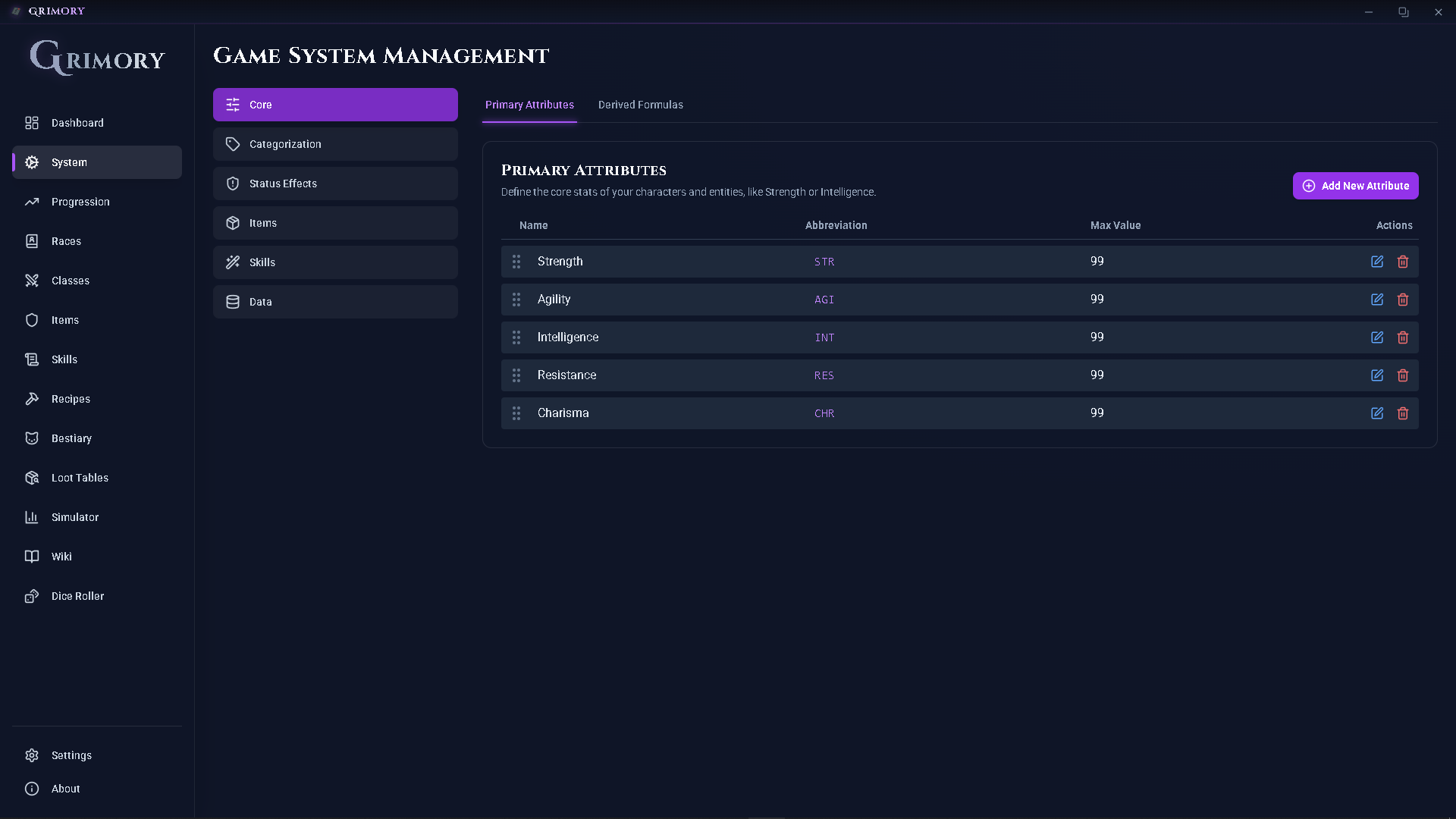
Task: Click the Agility attribute row name
Action: pyautogui.click(x=554, y=300)
